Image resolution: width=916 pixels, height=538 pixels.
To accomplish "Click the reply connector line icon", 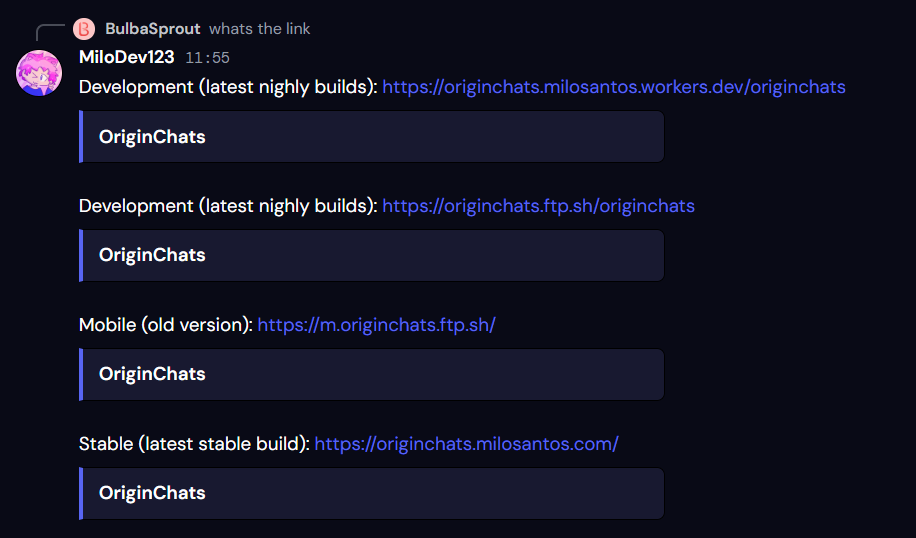I will click(50, 32).
